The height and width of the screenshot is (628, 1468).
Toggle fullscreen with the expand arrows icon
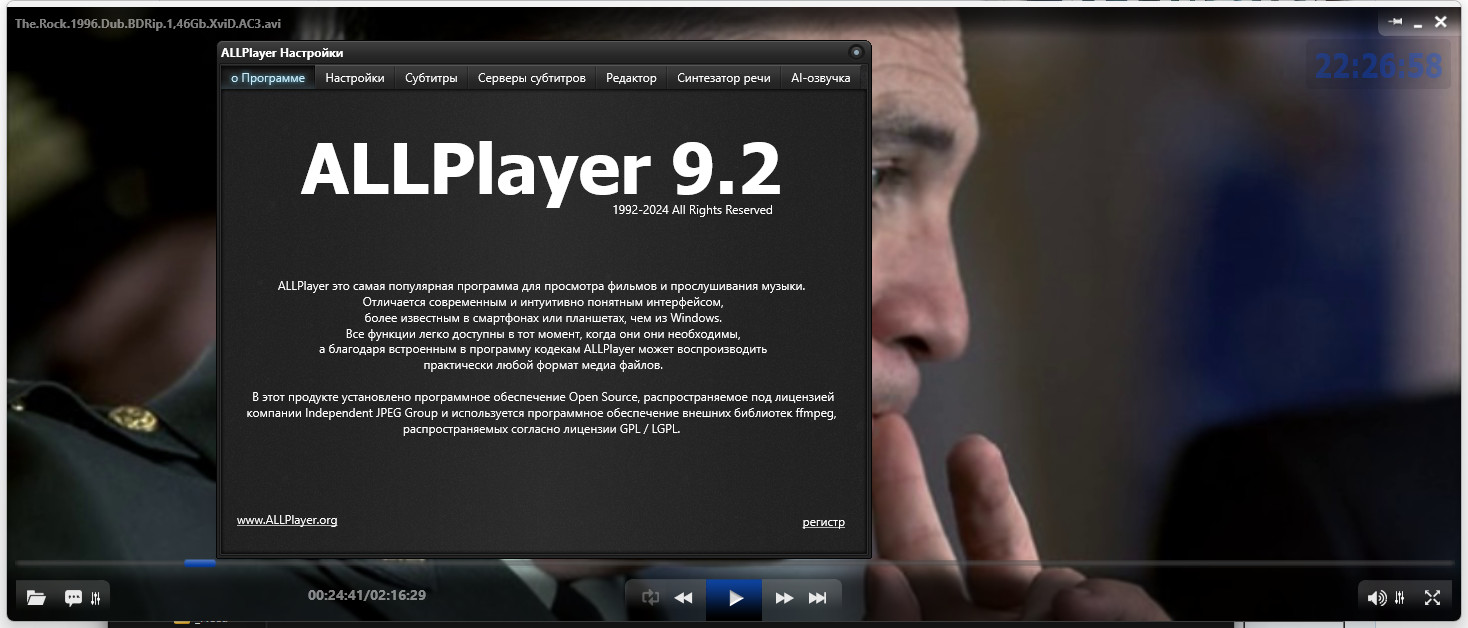coord(1432,598)
